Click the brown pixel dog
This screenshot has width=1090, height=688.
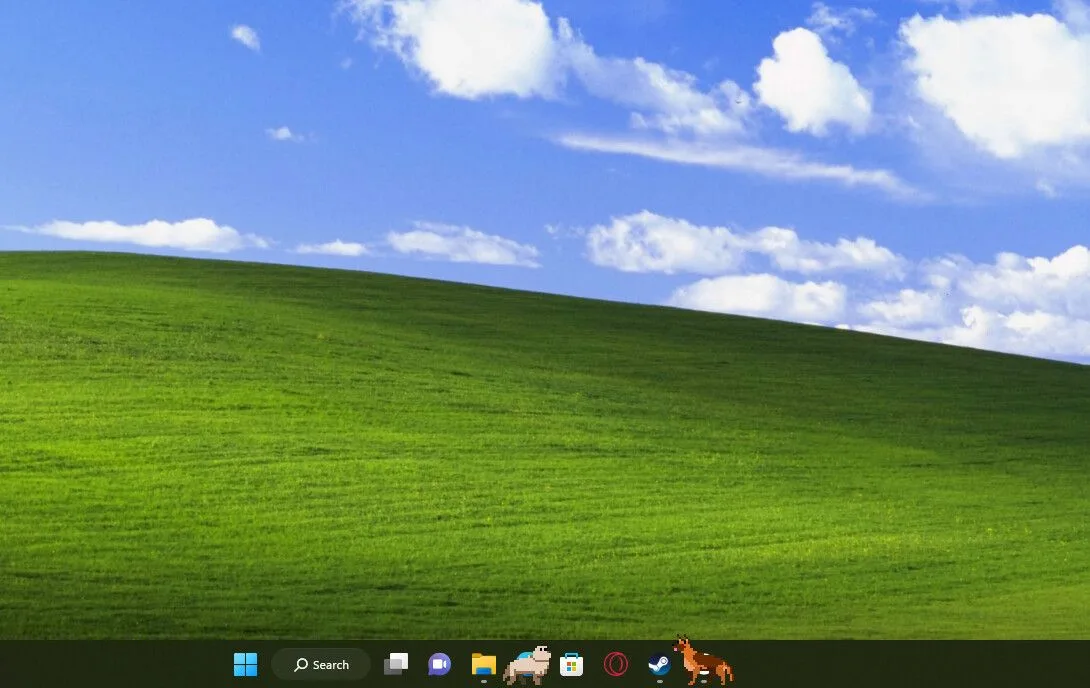tap(703, 662)
